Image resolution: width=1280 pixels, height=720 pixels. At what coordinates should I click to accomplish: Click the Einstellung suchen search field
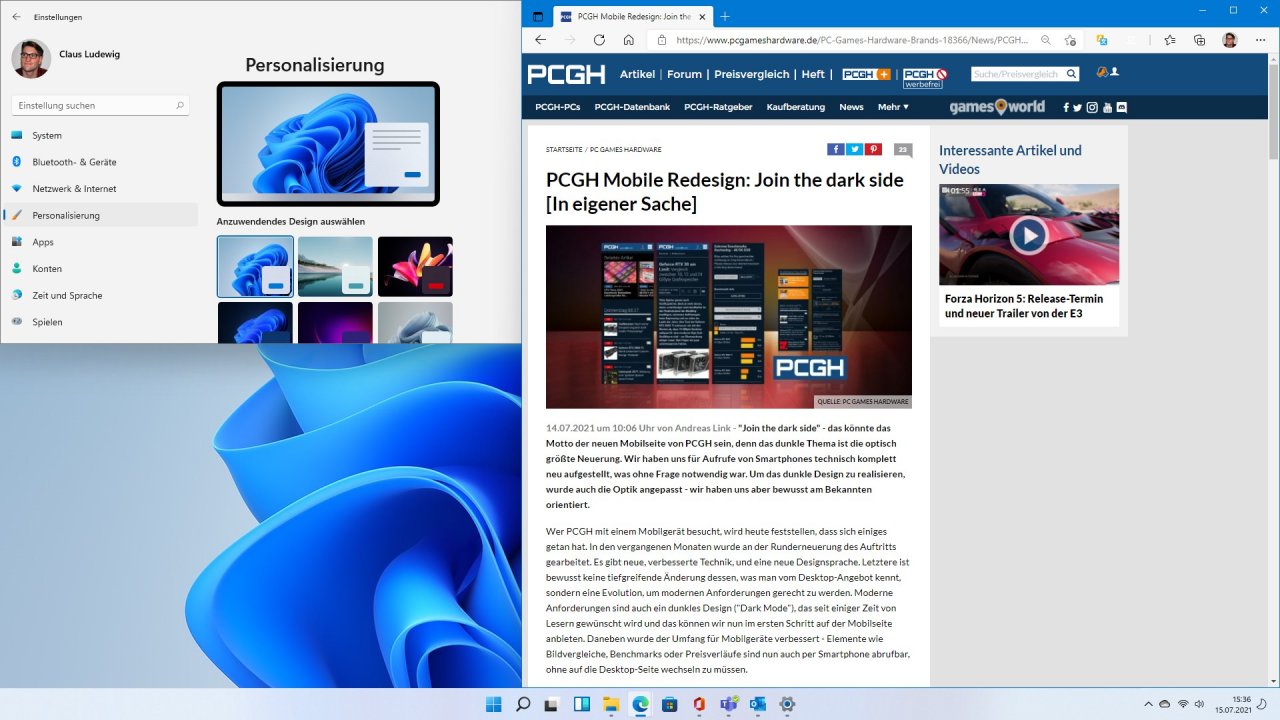tap(100, 105)
